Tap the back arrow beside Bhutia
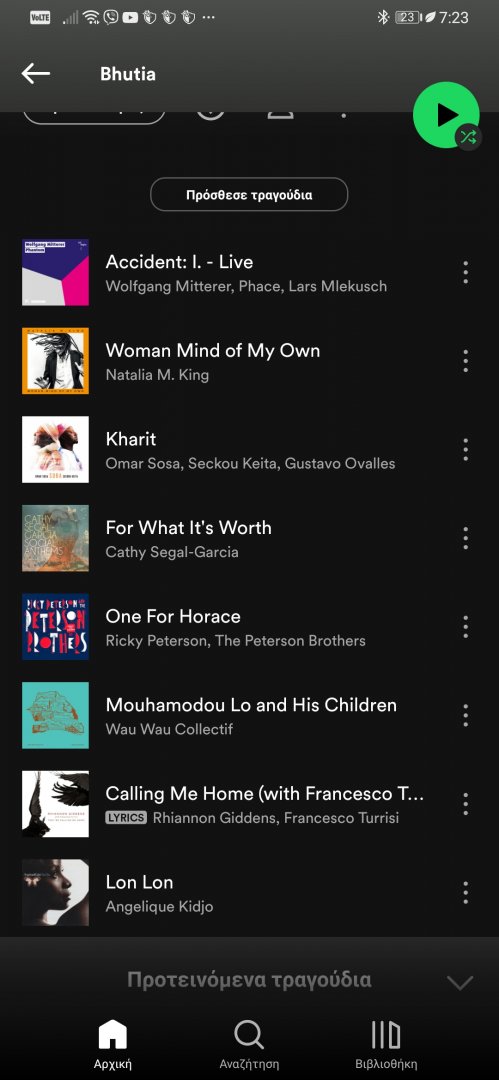 click(x=36, y=74)
